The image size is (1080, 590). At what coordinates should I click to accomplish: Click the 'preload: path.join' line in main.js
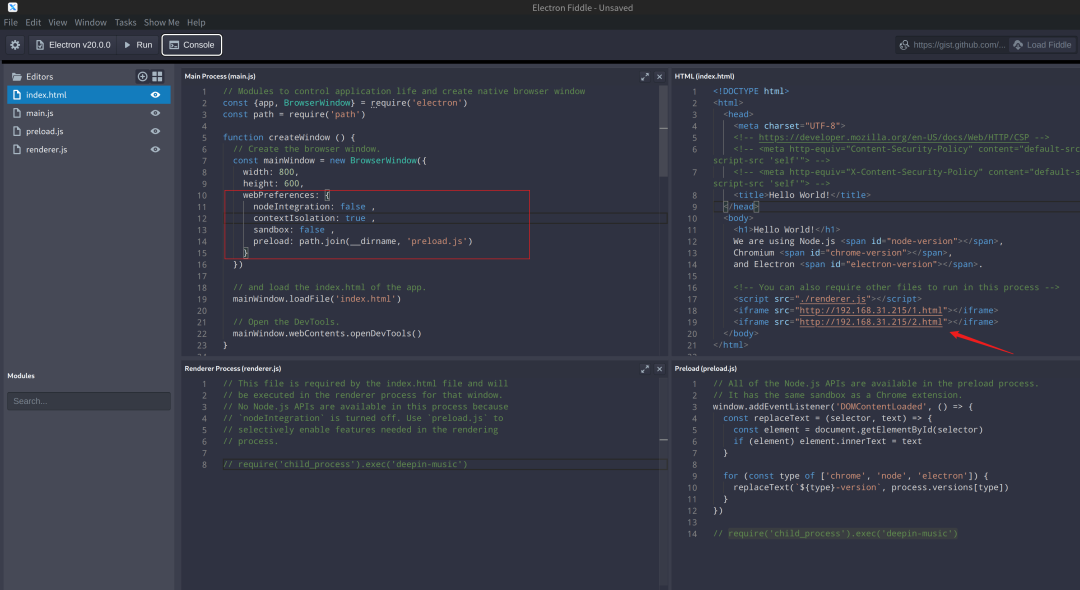[x=362, y=241]
